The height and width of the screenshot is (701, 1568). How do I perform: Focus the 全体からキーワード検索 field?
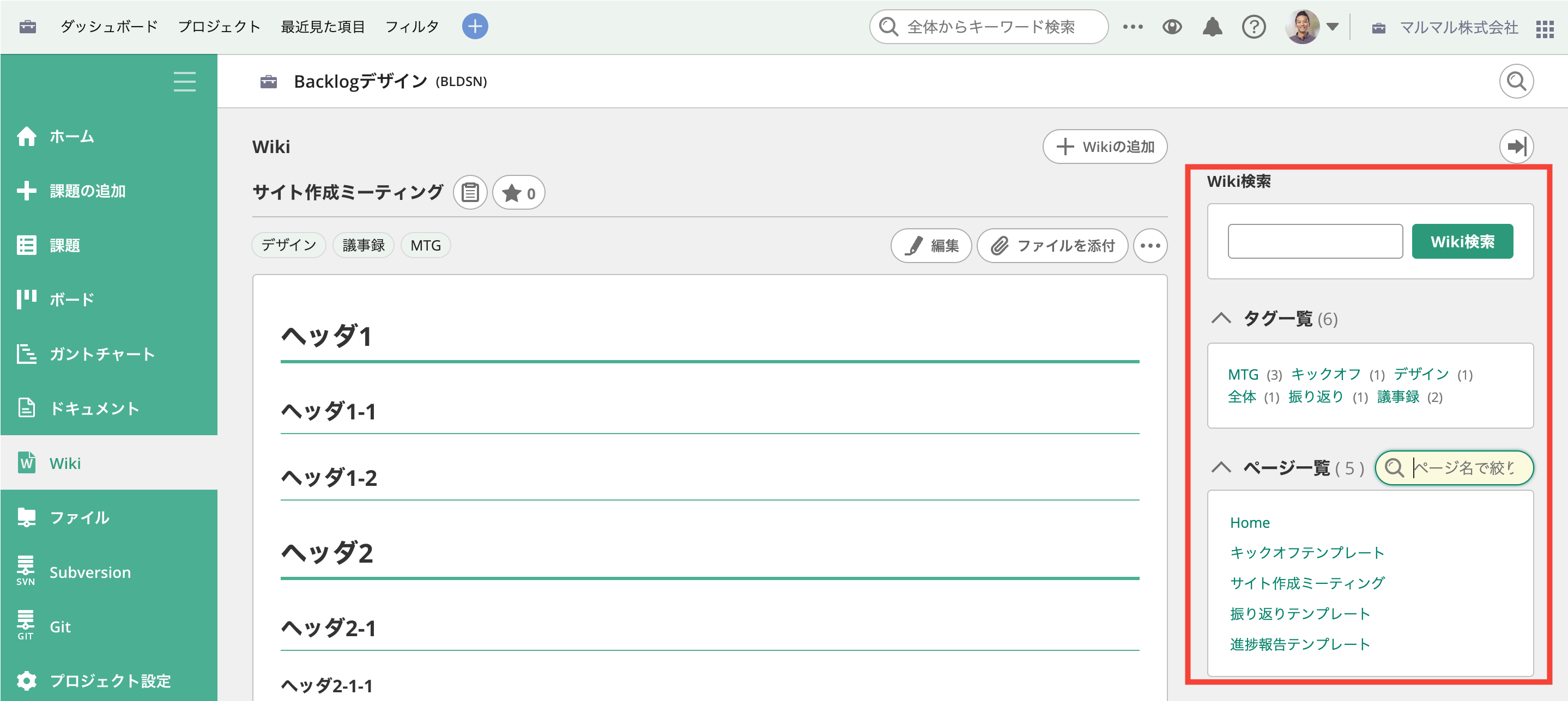988,27
